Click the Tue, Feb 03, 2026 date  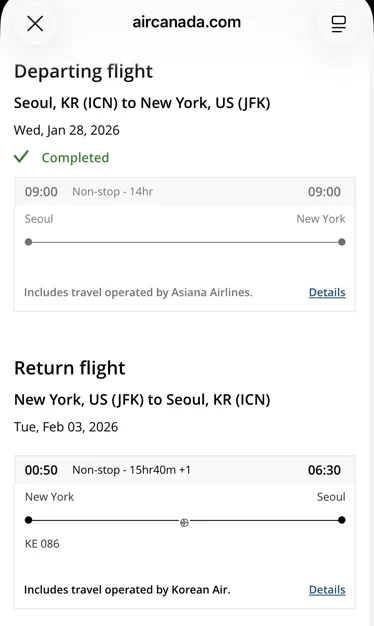tap(66, 427)
